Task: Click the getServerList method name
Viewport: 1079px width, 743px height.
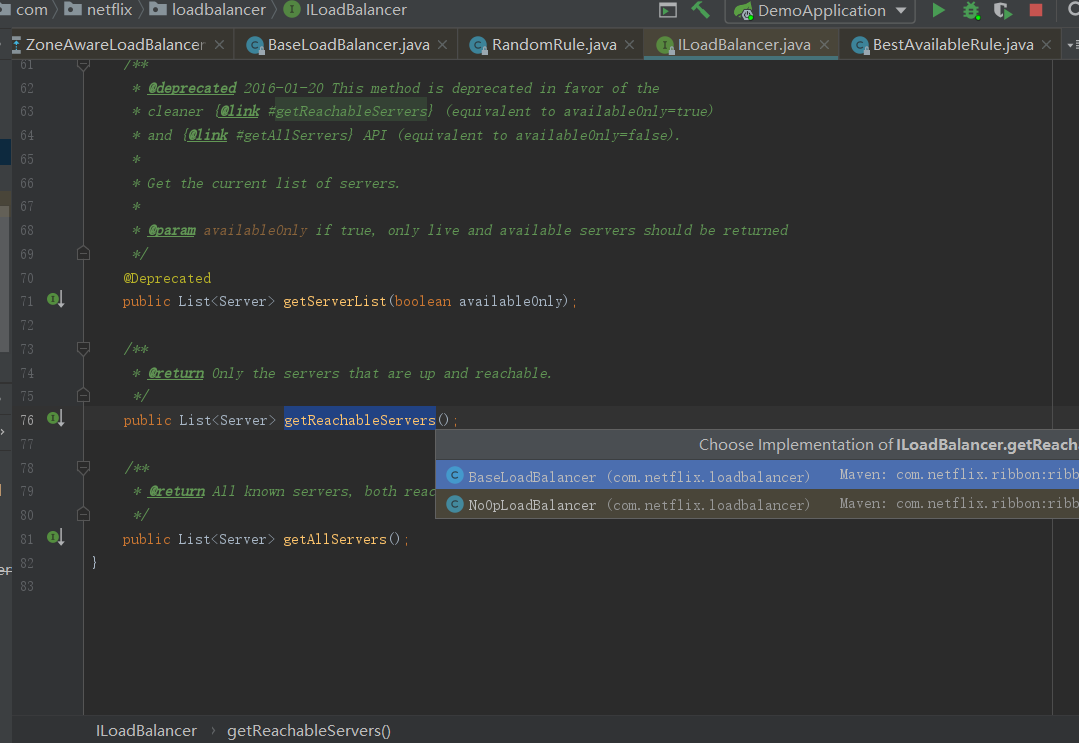Action: click(335, 301)
